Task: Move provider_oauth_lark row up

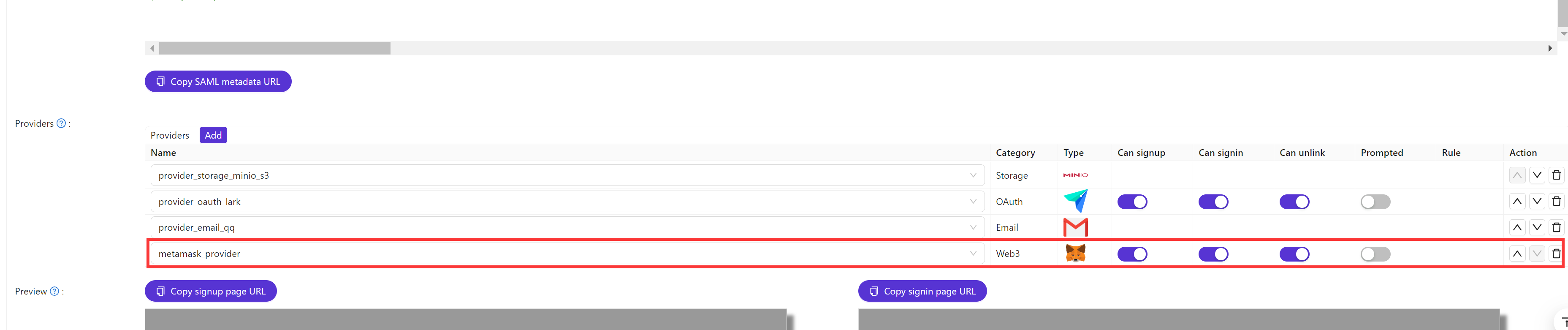Action: [1517, 202]
